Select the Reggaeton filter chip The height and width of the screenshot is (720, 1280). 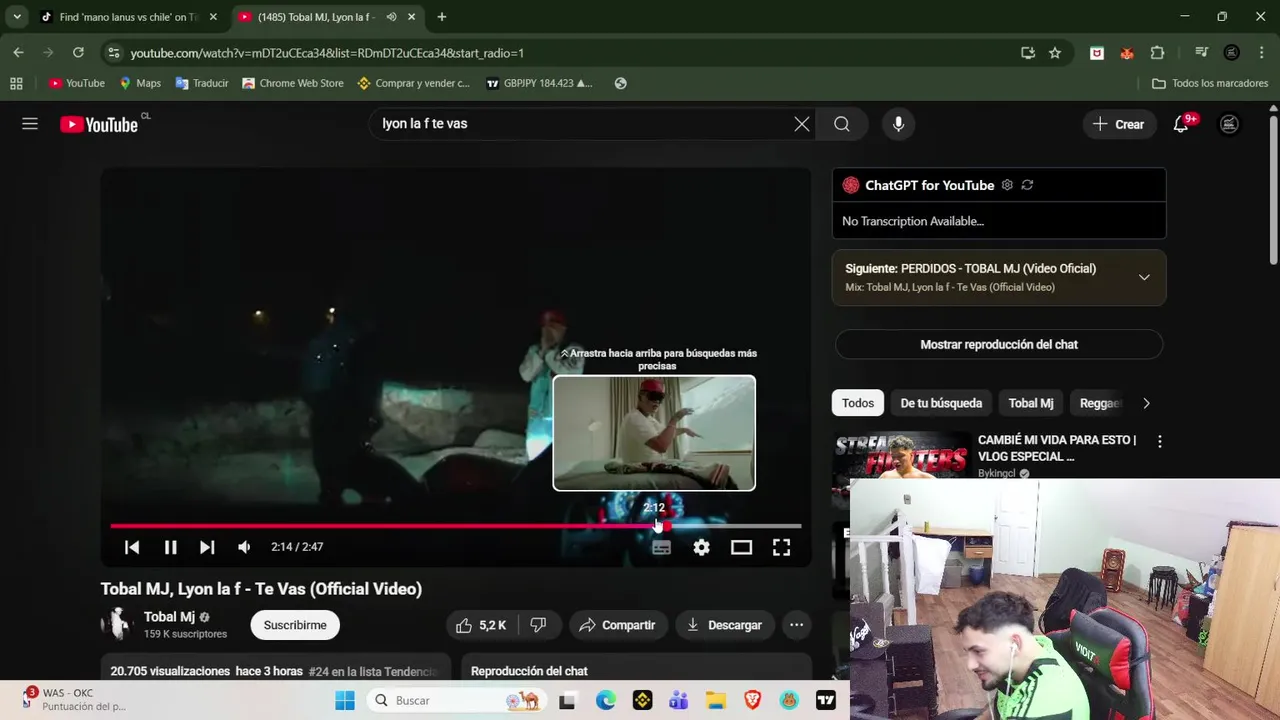(1100, 403)
